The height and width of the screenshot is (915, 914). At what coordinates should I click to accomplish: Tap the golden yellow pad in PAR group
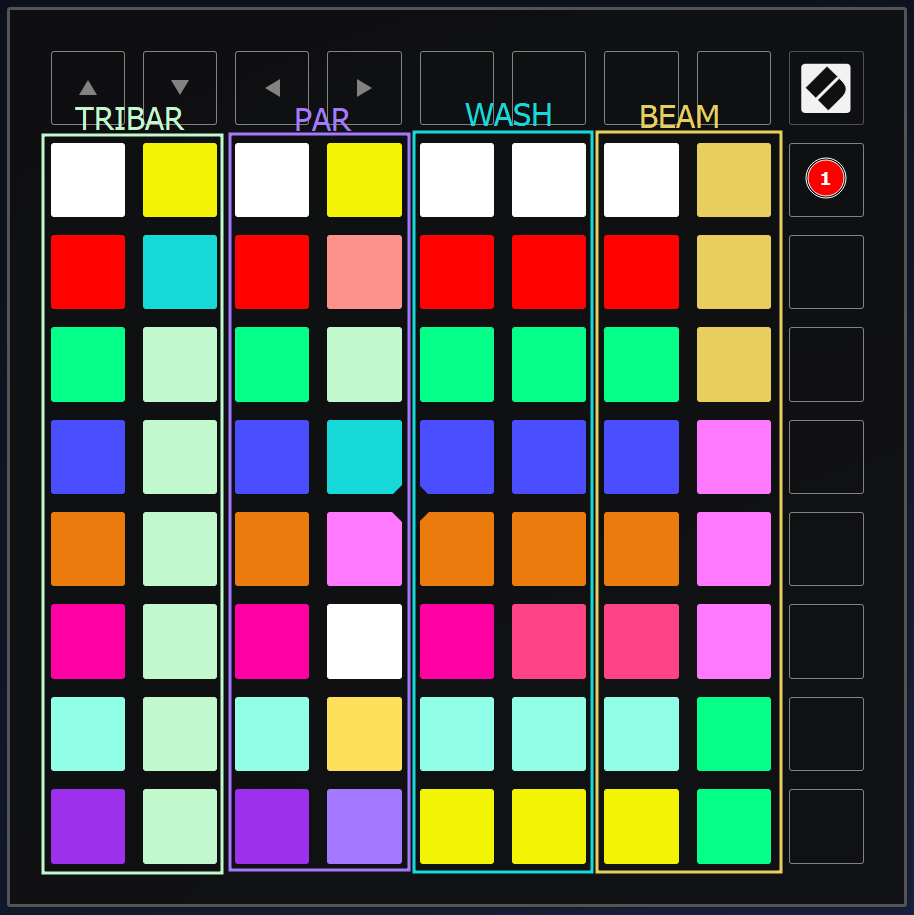click(x=364, y=734)
